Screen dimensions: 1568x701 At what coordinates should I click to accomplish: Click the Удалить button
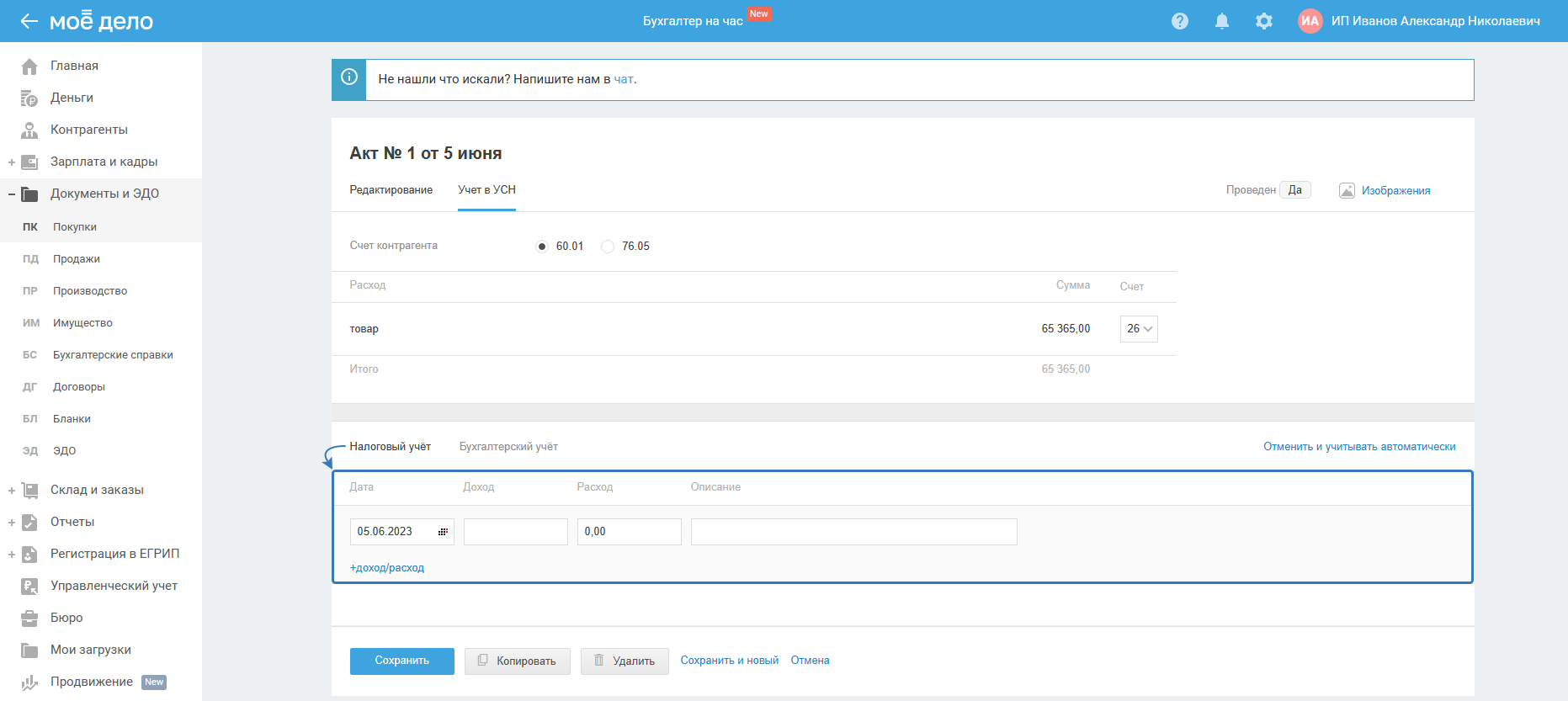coord(625,661)
